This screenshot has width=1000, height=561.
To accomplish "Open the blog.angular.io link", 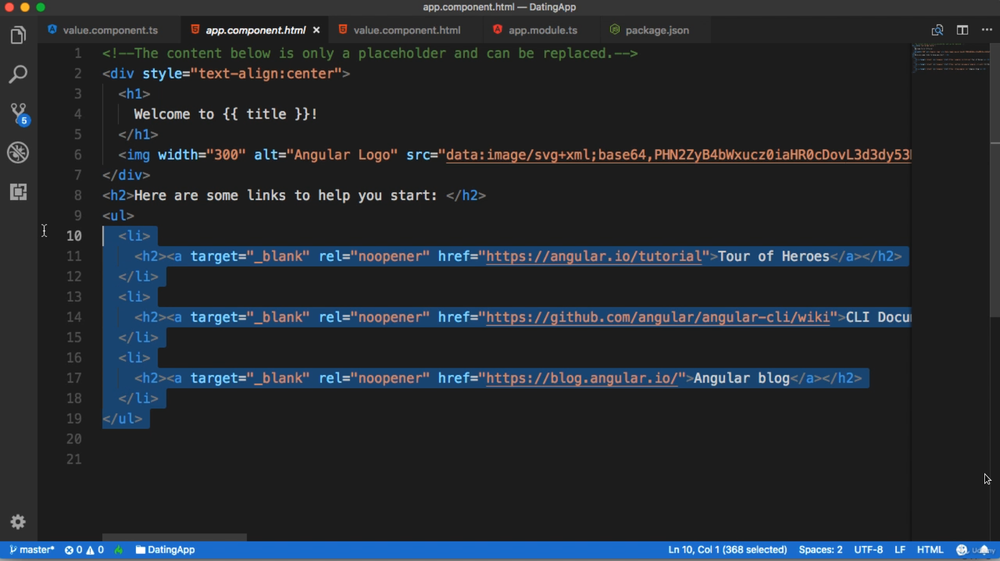I will pos(582,378).
